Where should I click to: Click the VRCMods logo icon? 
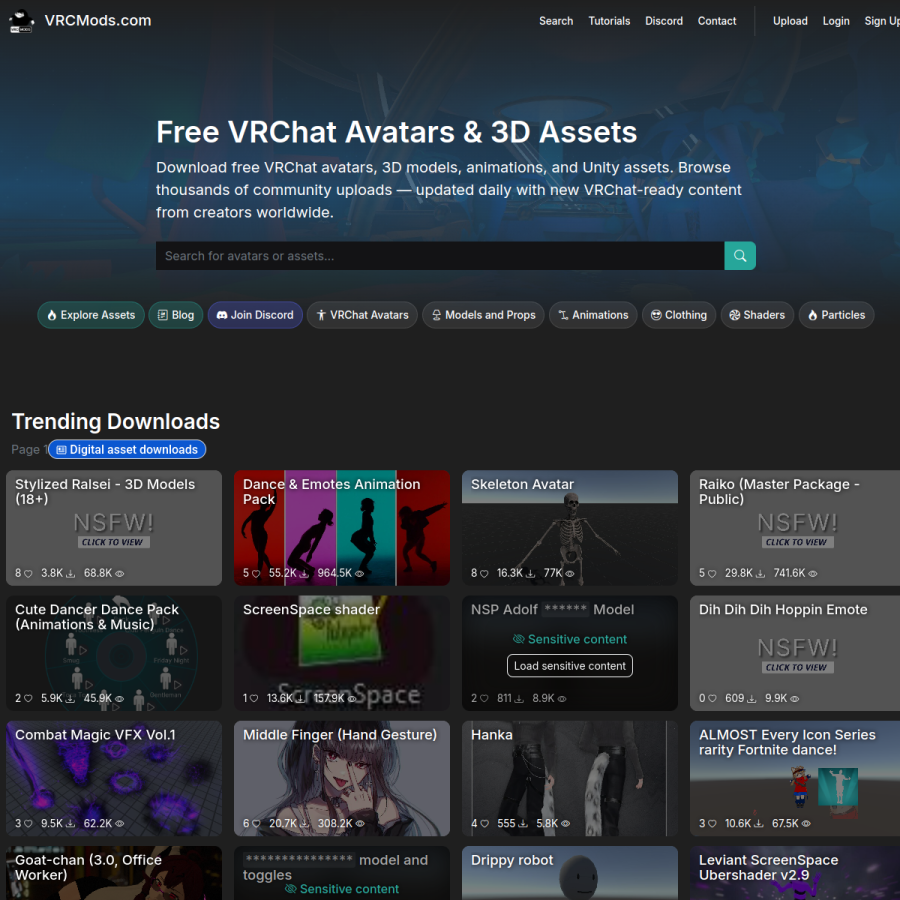pos(21,21)
